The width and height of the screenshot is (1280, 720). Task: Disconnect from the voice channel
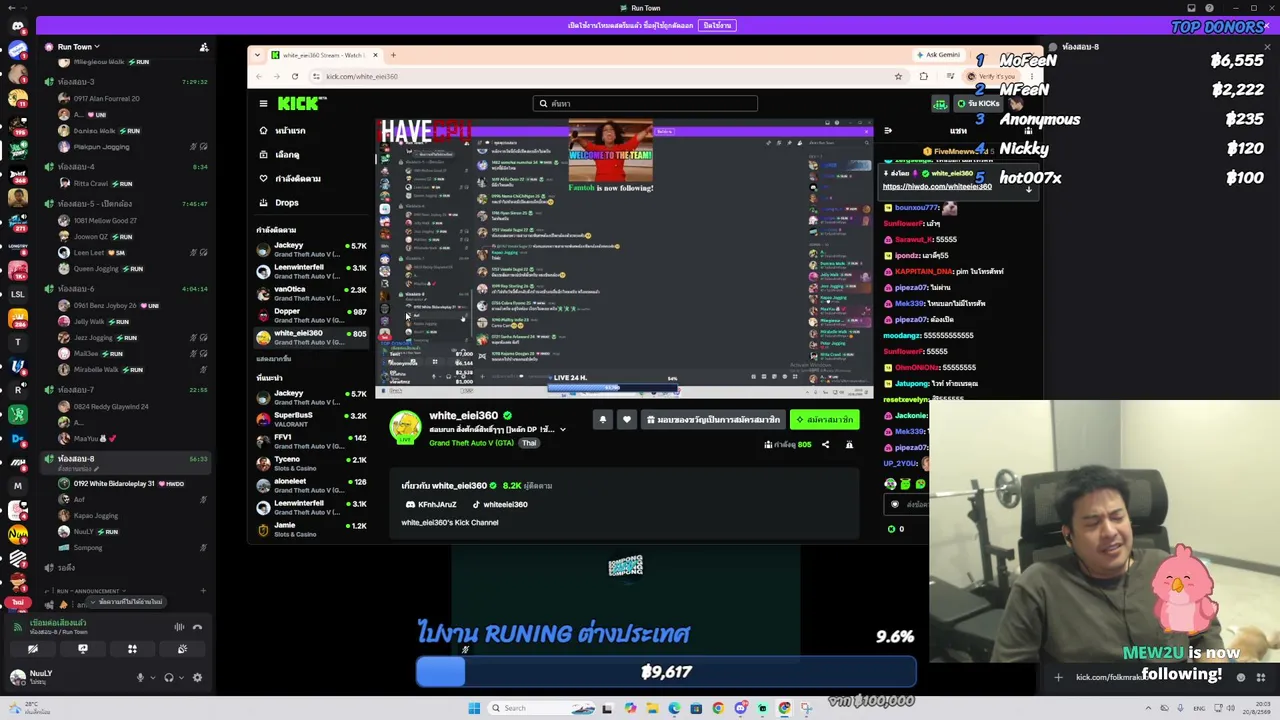(x=197, y=627)
